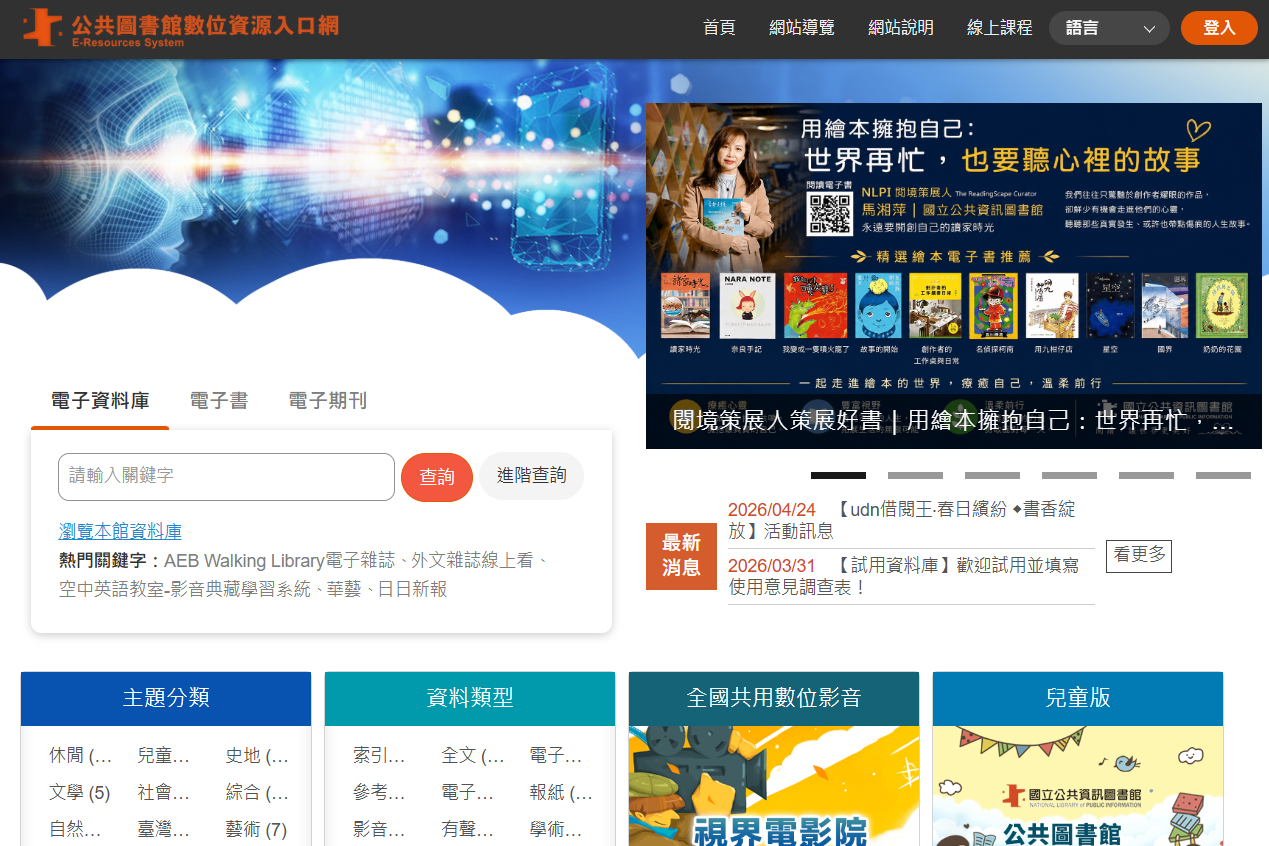Open the 全文 data type link
Screen dimensions: 1269x846
click(473, 756)
